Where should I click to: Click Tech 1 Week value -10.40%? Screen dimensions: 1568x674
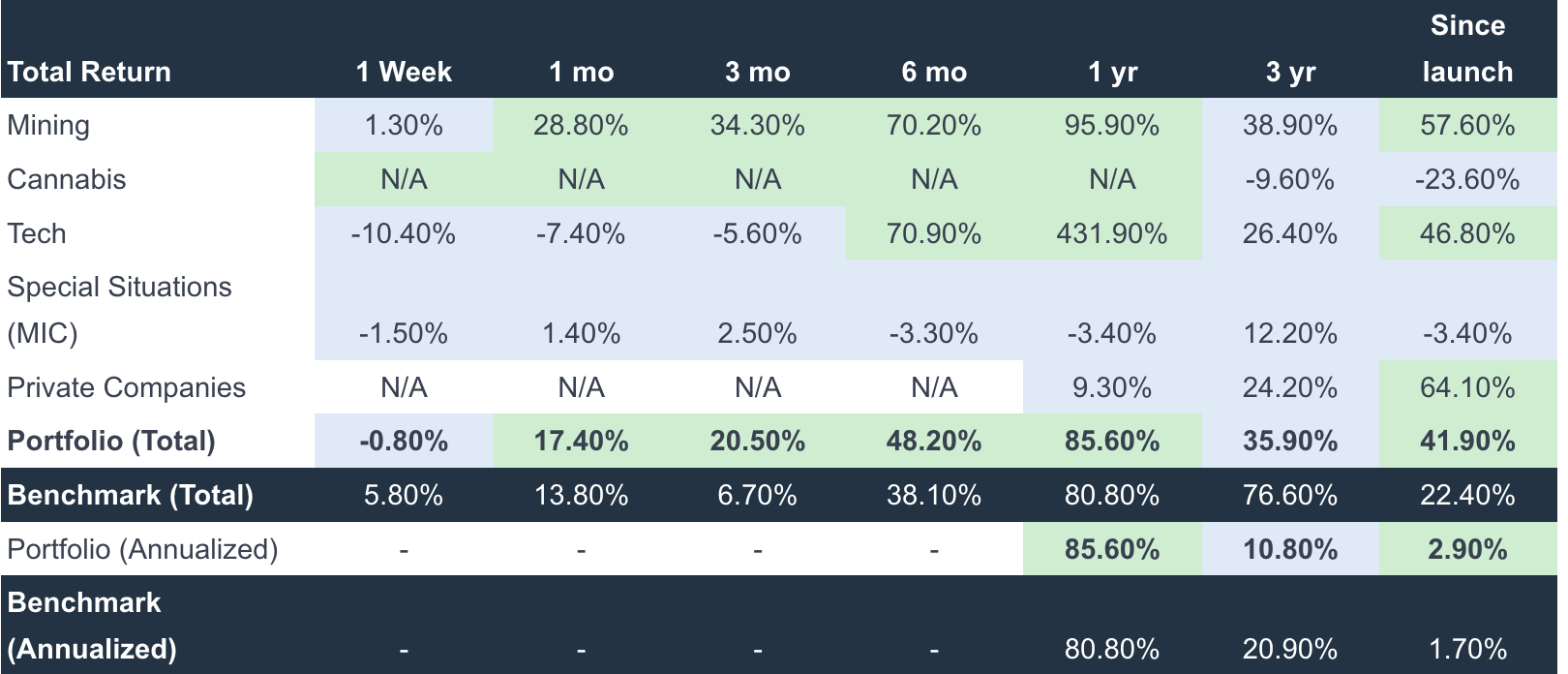click(404, 233)
